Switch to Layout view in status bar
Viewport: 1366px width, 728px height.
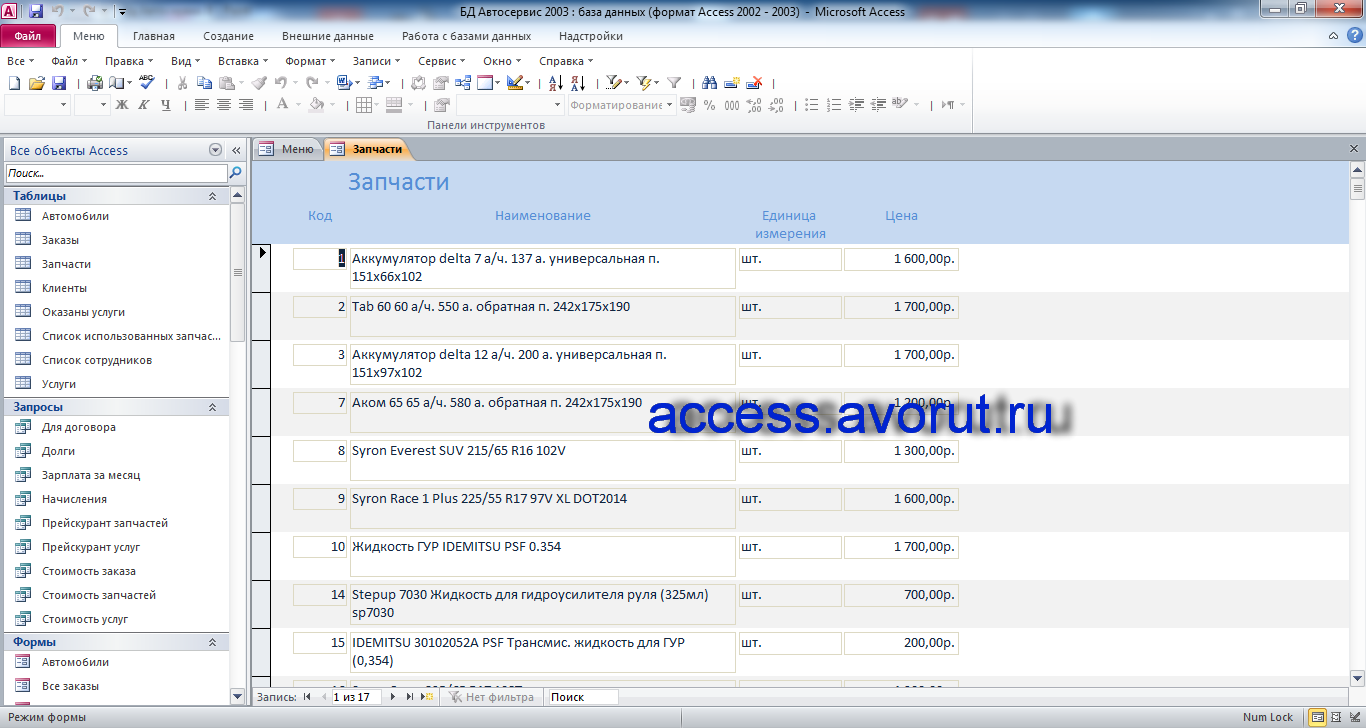pos(1337,717)
